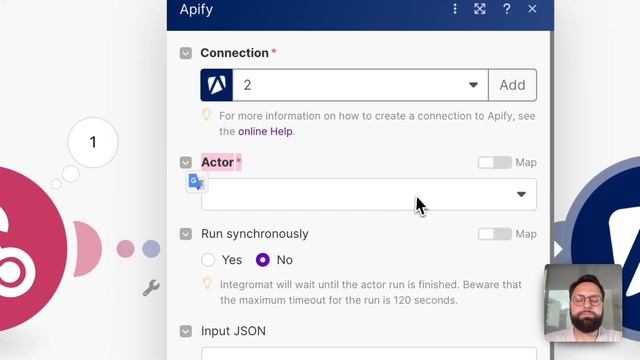Click the lightbulb hint icon under Connection

pyautogui.click(x=207, y=114)
